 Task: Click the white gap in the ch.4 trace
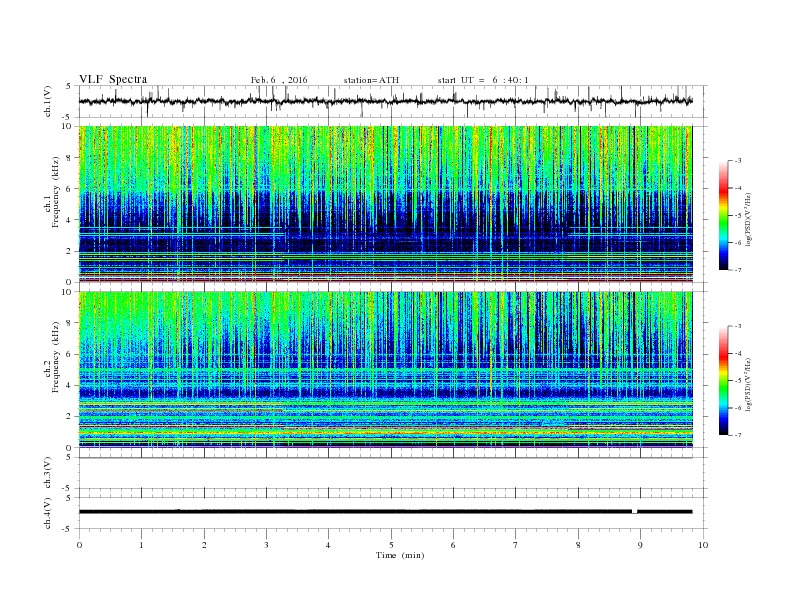635,512
